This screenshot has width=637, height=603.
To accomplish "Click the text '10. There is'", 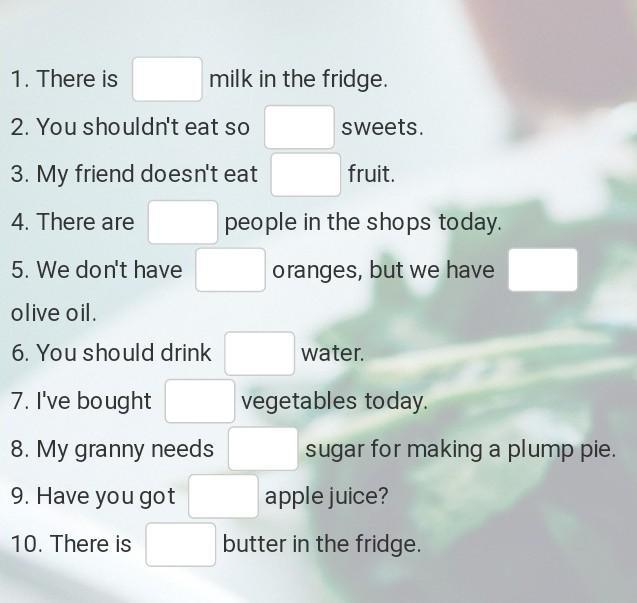I will pyautogui.click(x=71, y=544).
